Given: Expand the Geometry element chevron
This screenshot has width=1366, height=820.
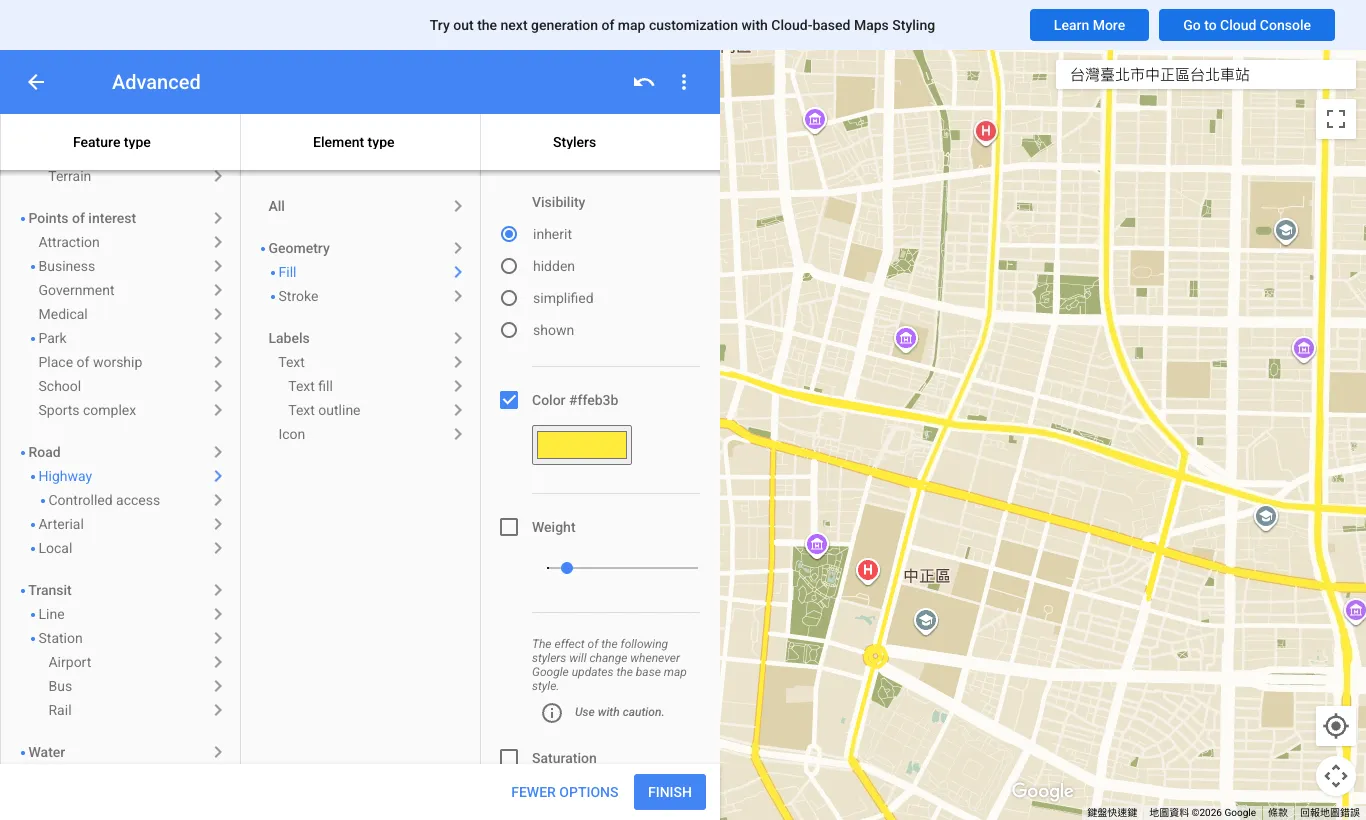Looking at the screenshot, I should click(458, 248).
